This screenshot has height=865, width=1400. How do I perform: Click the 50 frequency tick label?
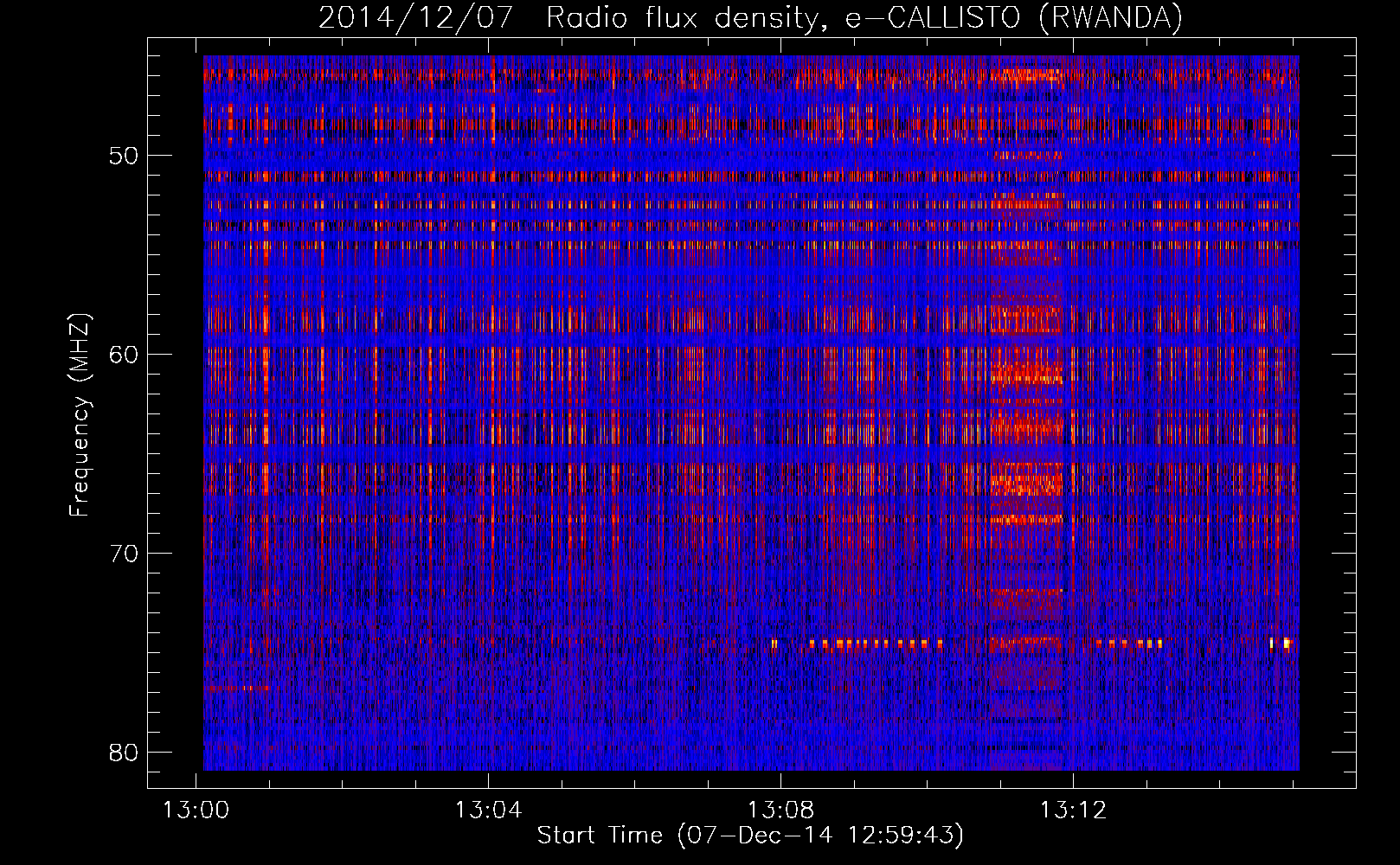coord(125,156)
